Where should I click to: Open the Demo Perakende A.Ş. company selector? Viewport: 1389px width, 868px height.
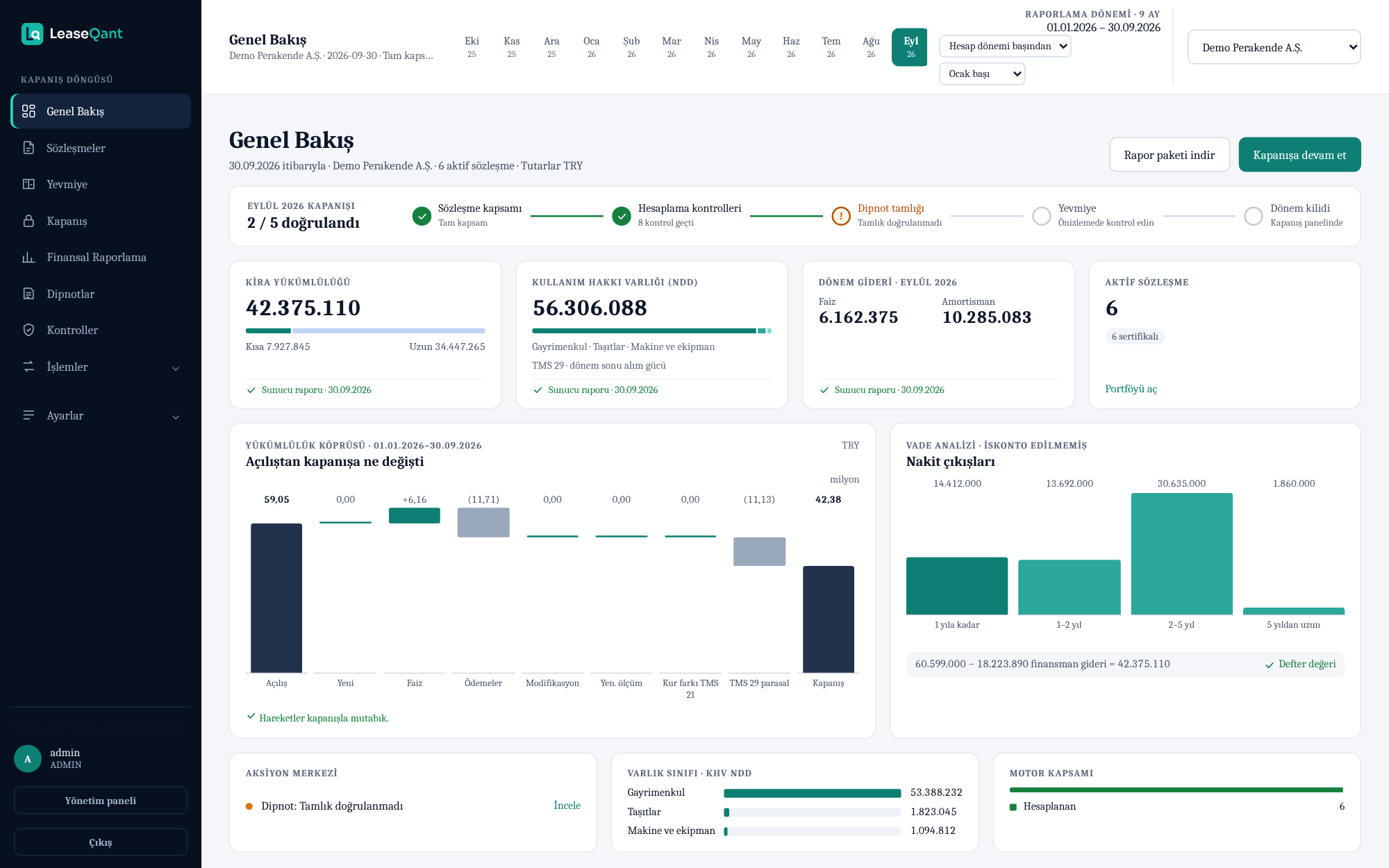pos(1274,47)
